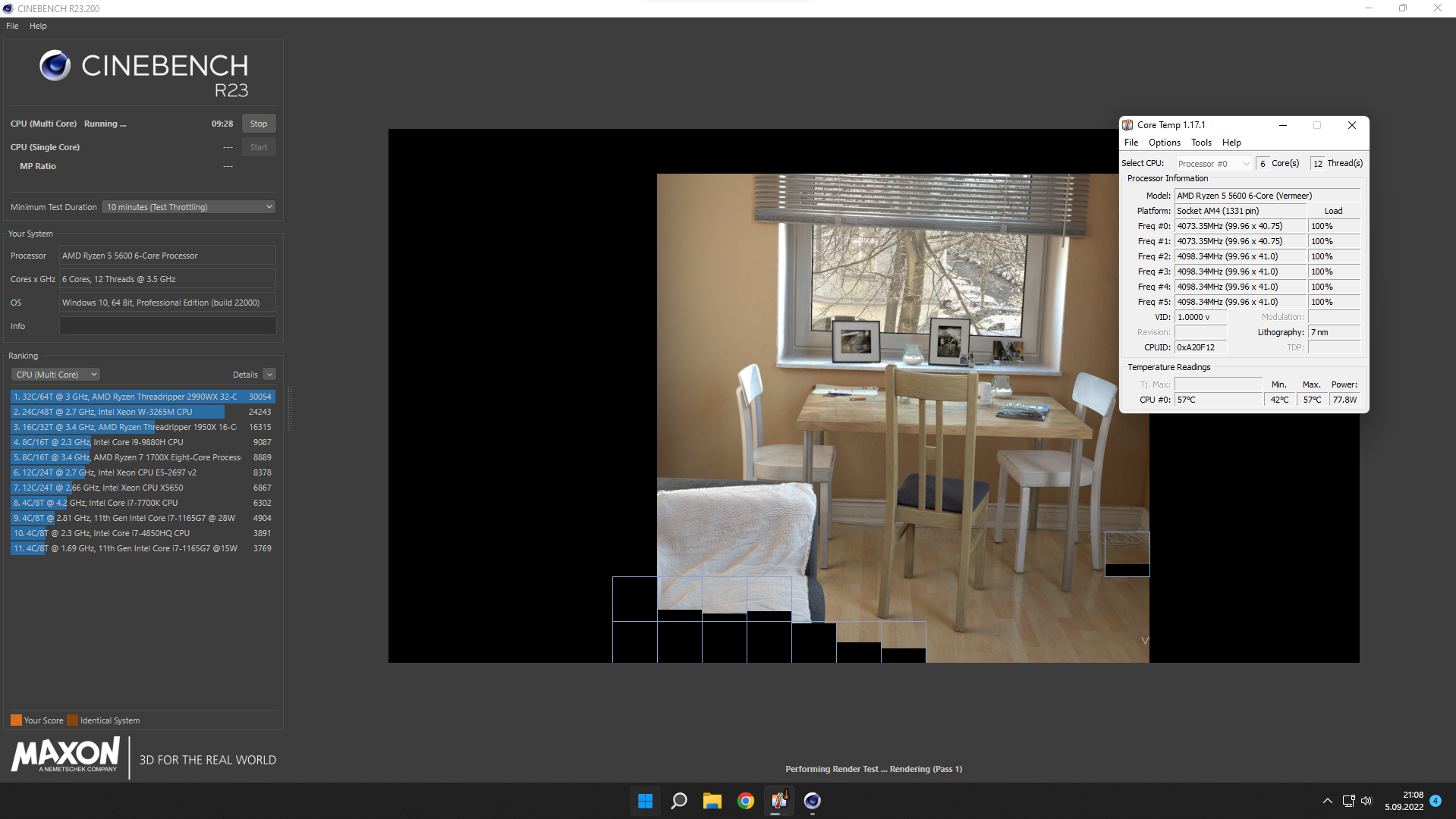The height and width of the screenshot is (819, 1456).
Task: Click the Identical System color swatch
Action: coord(72,720)
